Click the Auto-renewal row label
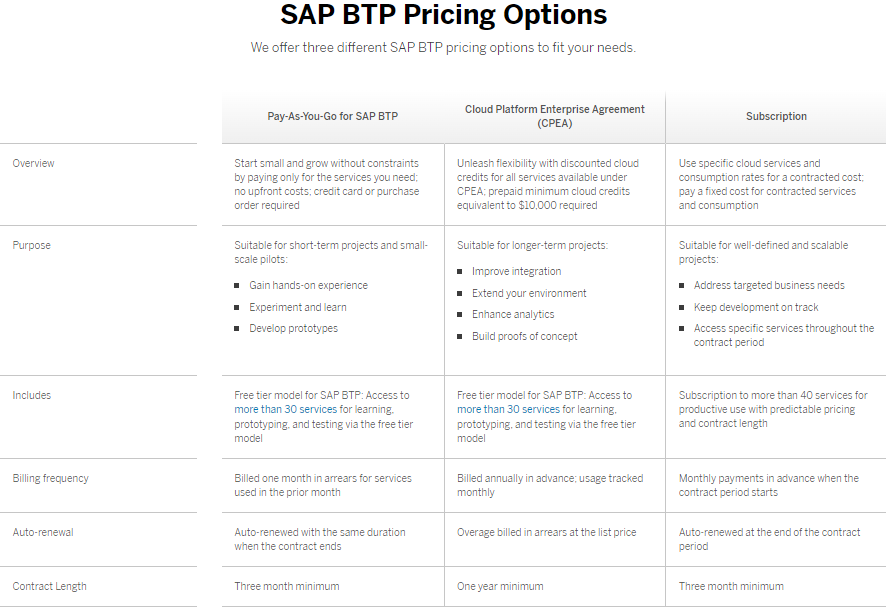The width and height of the screenshot is (887, 613). (43, 532)
